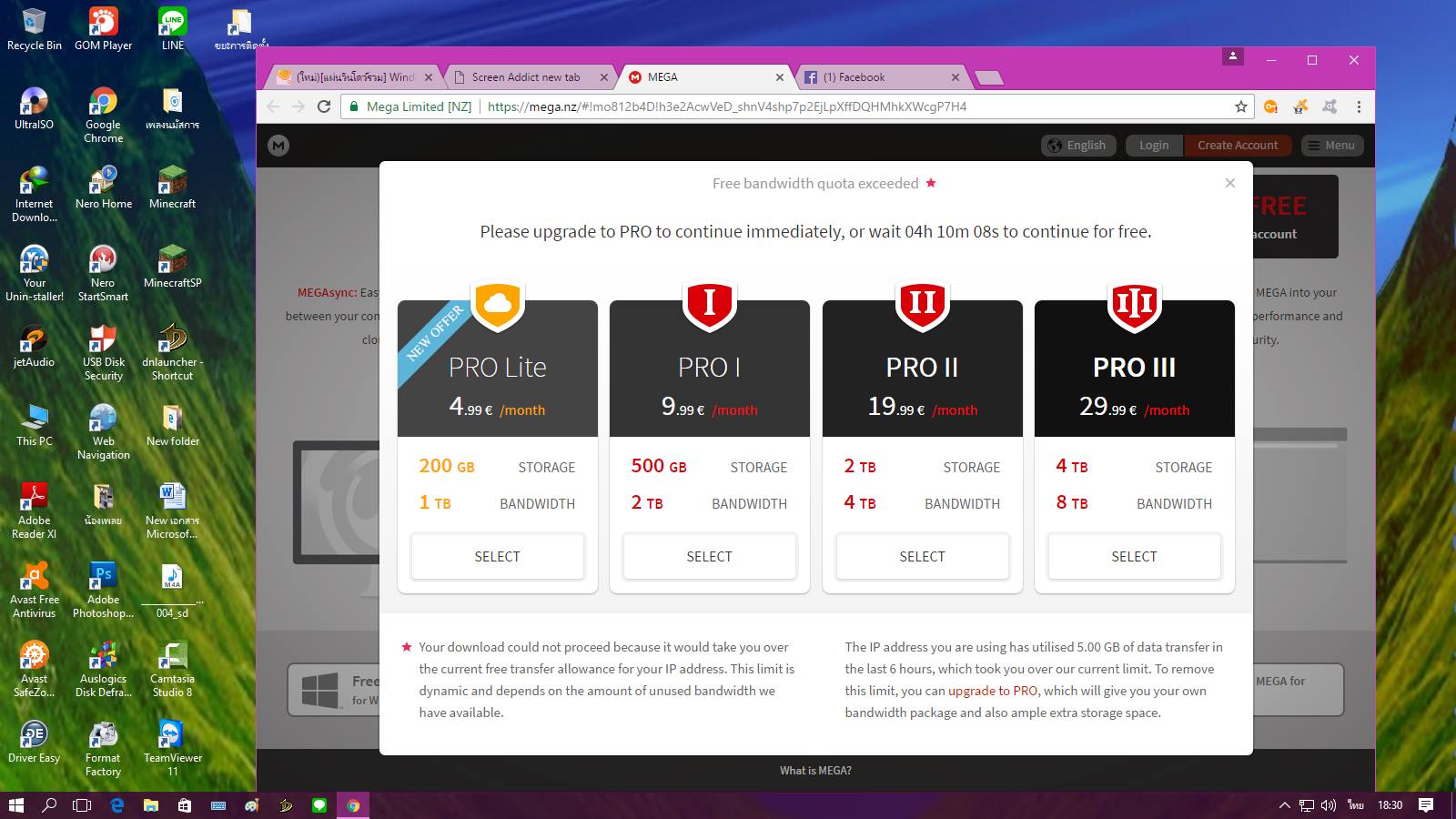This screenshot has width=1456, height=819.
Task: Open the Action Center notifications
Action: coord(1426,805)
